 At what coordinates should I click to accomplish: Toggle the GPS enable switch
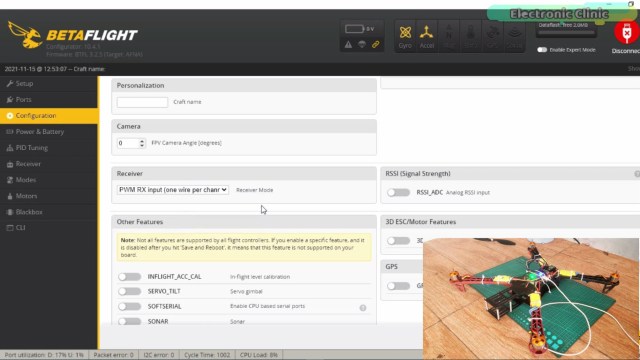[398, 286]
